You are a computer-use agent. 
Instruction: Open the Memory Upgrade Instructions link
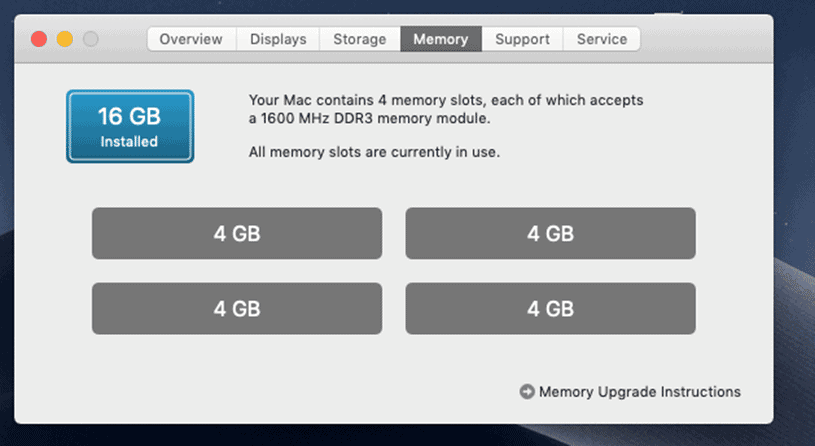640,391
